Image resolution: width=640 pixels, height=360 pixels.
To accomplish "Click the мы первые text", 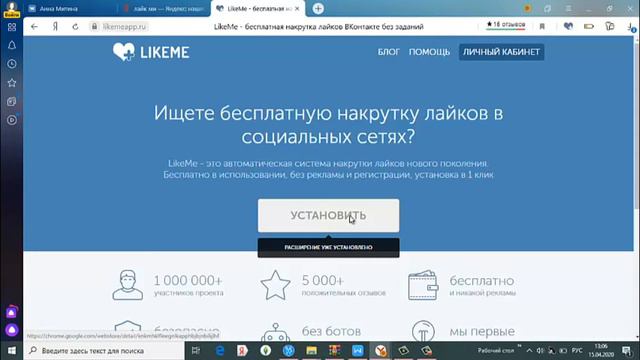I will click(x=482, y=331).
